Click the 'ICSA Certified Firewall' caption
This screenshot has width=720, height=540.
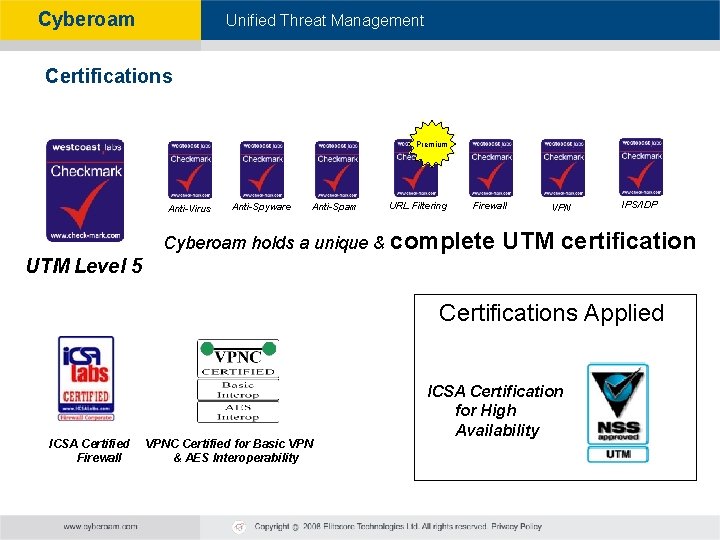click(x=89, y=450)
